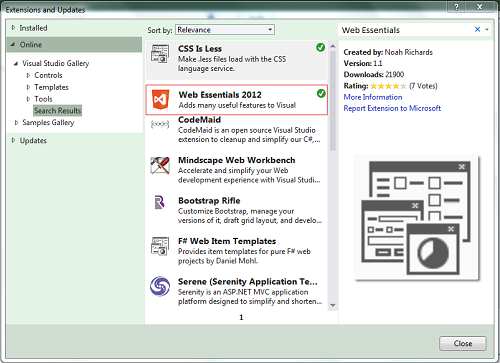Select the CSS Is Less title
This screenshot has height=363, width=500.
pos(200,49)
